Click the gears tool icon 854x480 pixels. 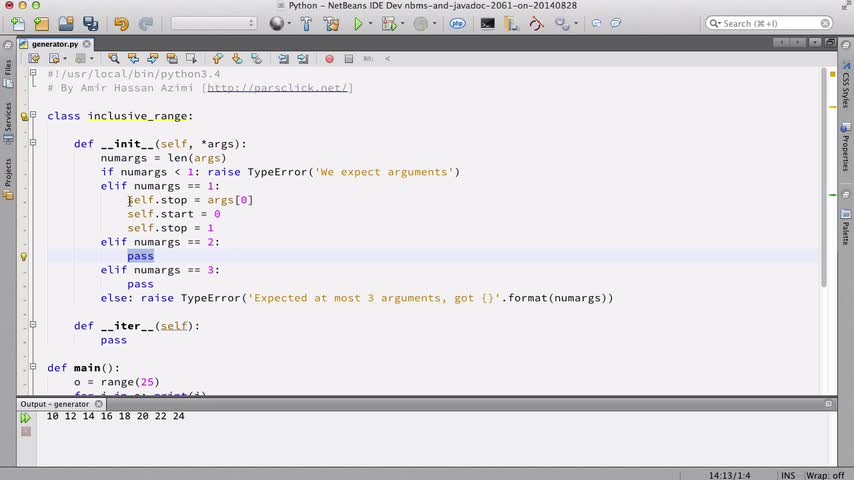coord(562,23)
